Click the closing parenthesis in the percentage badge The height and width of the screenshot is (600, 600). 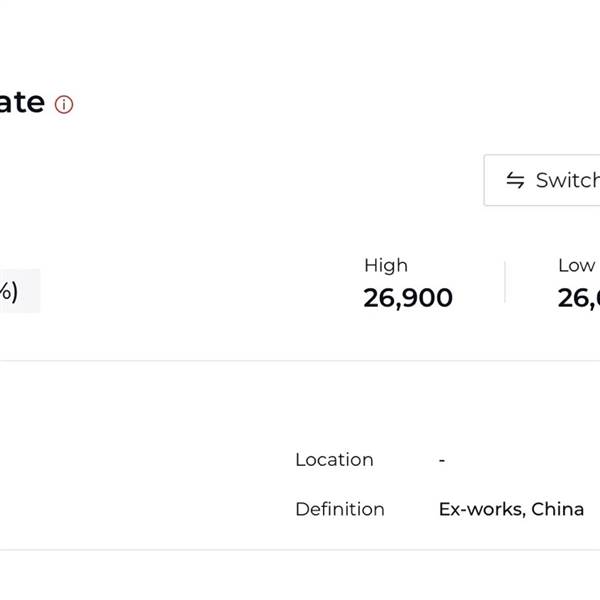coord(14,291)
